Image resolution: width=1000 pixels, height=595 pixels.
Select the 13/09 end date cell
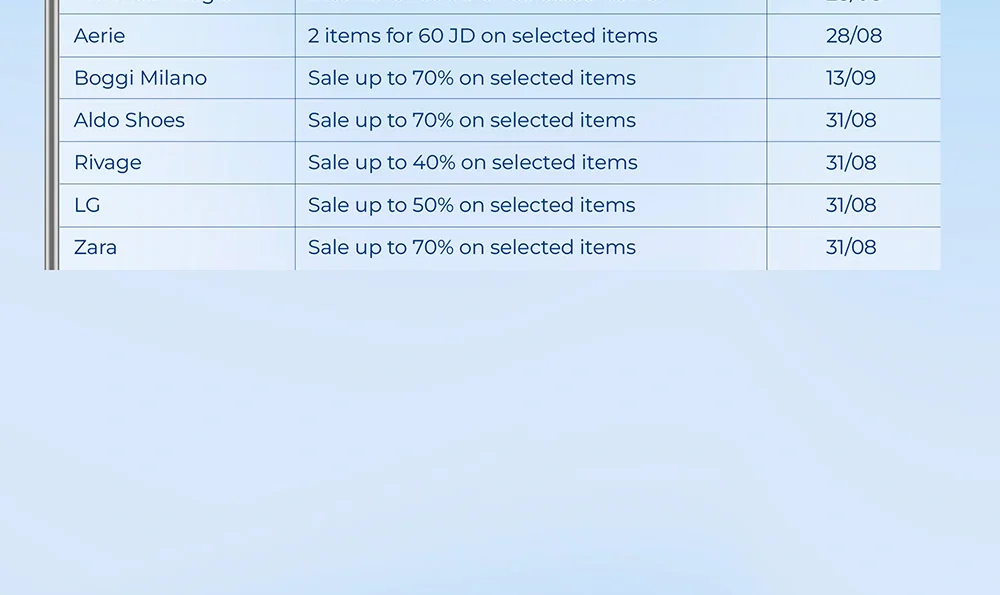coord(851,78)
